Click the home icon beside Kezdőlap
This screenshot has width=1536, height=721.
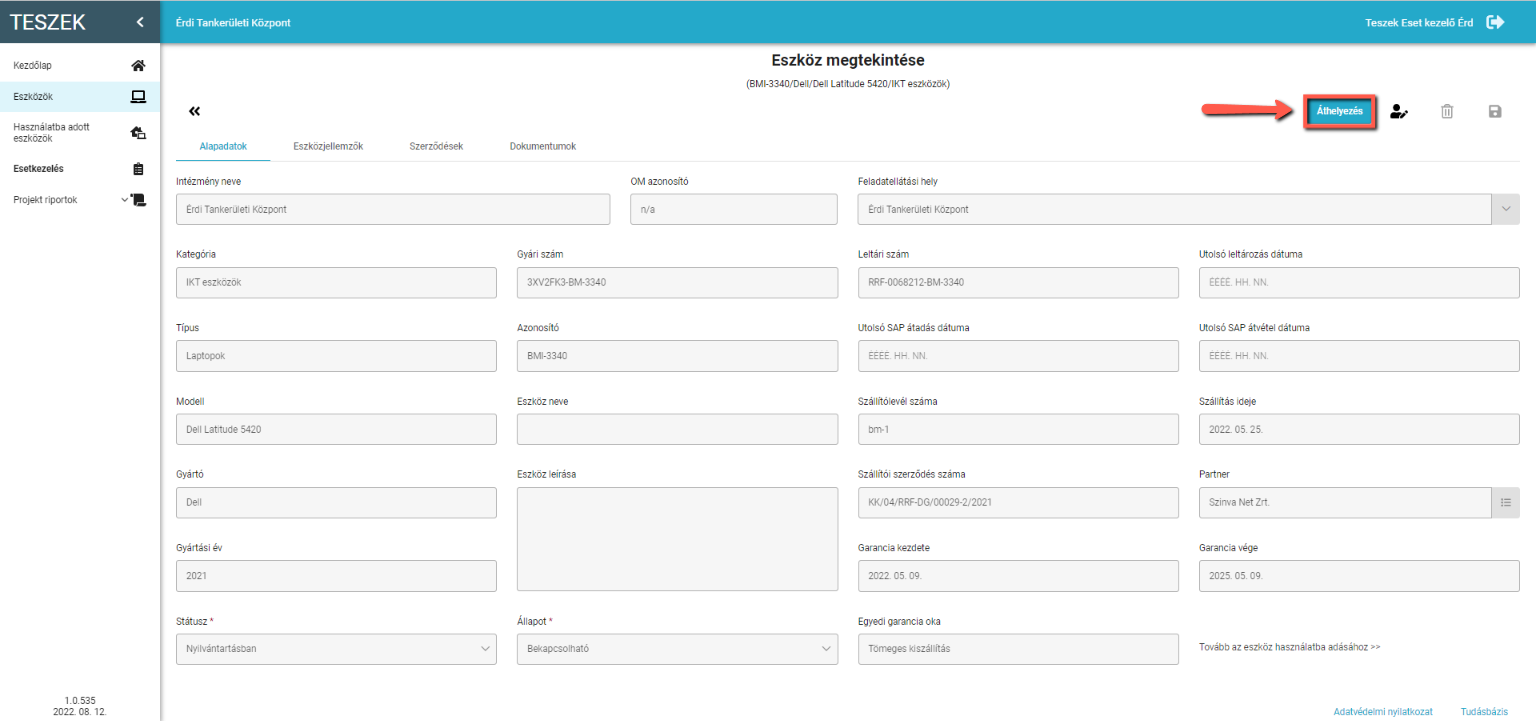click(139, 66)
